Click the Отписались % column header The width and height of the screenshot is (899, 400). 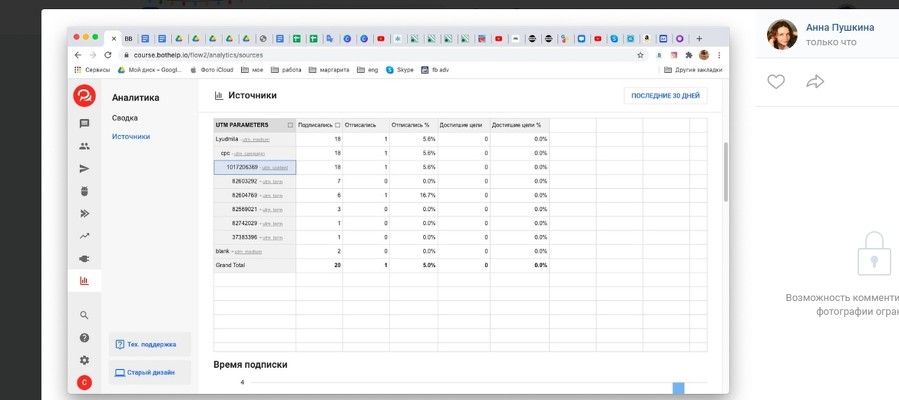(411, 125)
